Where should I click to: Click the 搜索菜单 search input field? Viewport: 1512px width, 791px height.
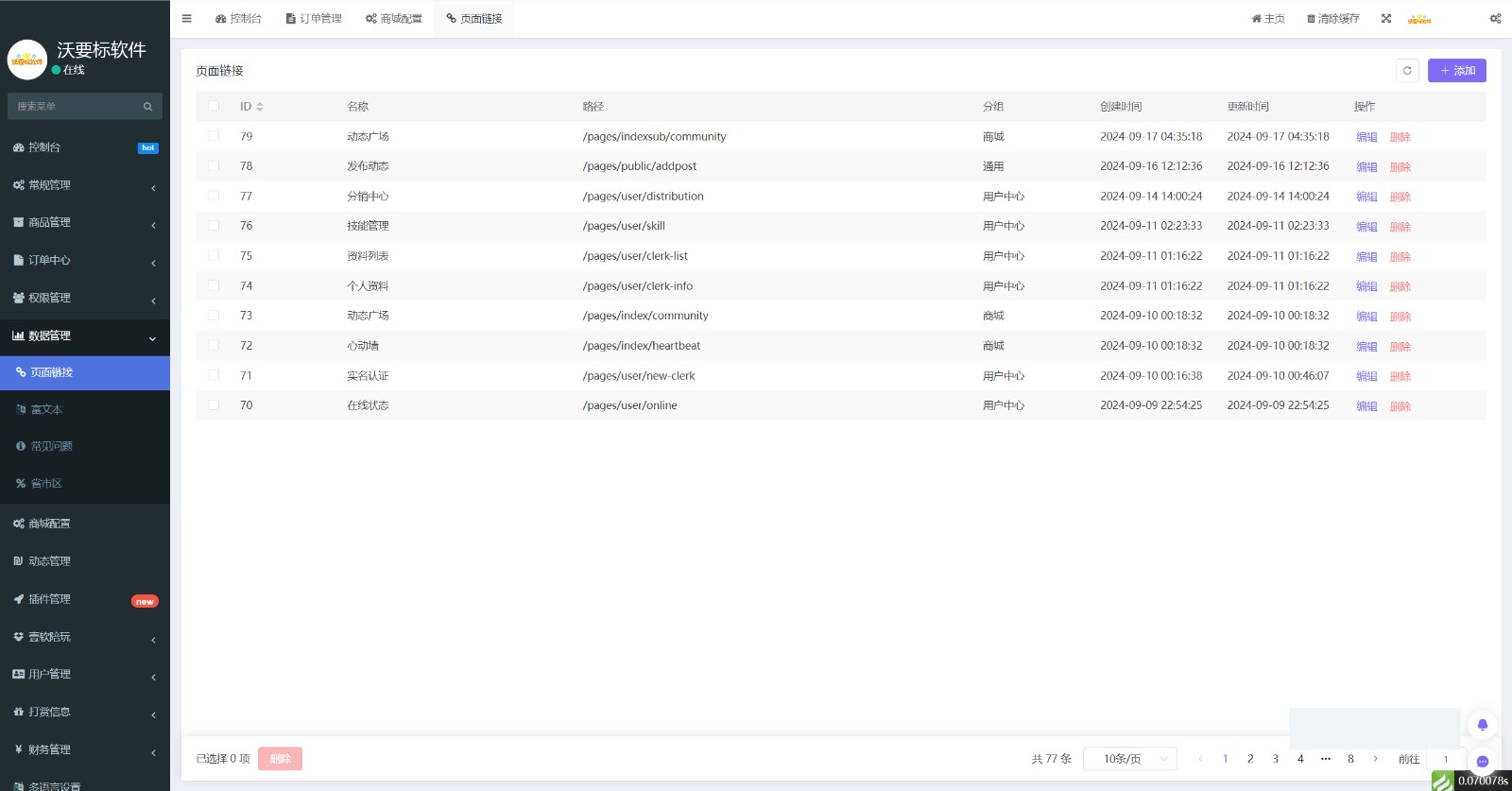76,107
